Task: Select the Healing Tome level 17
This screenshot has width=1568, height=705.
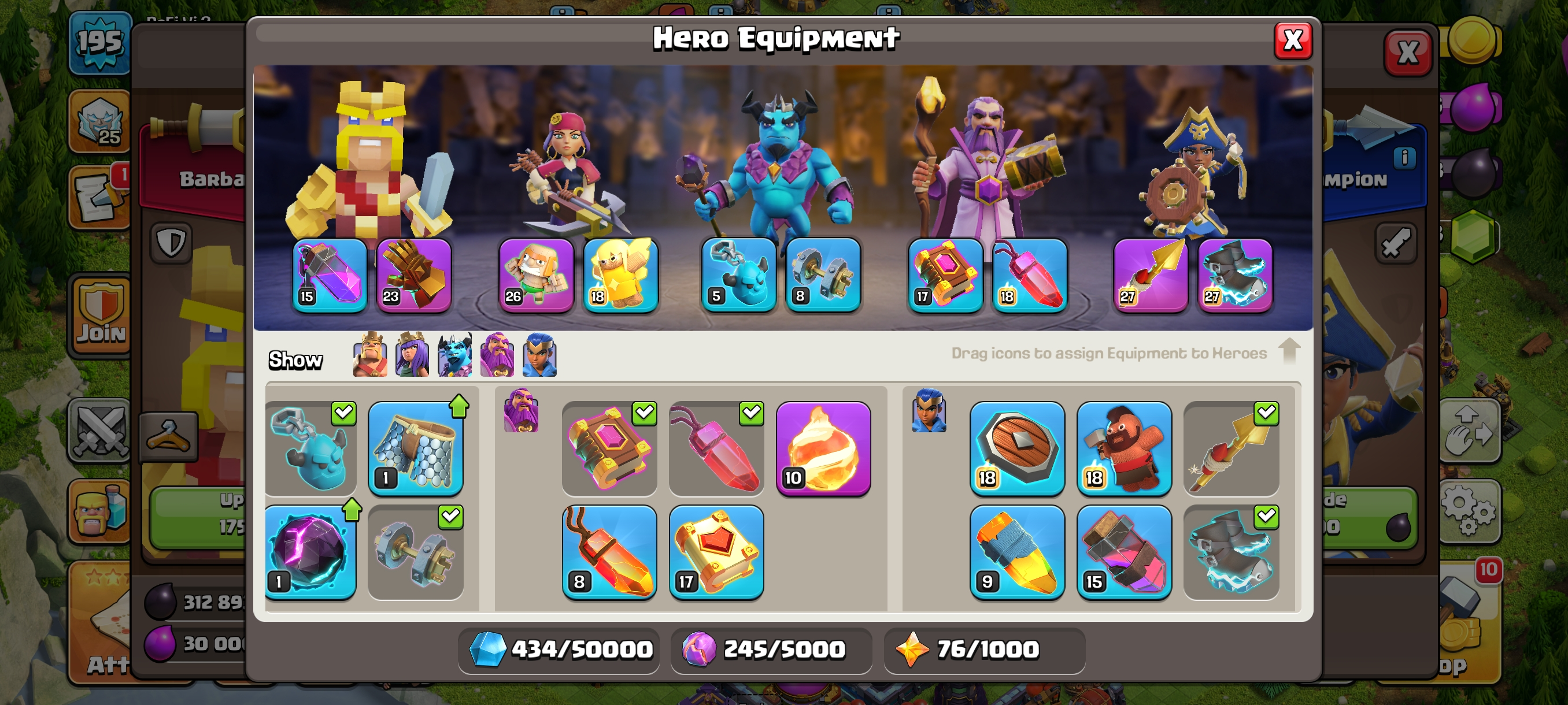Action: [716, 552]
